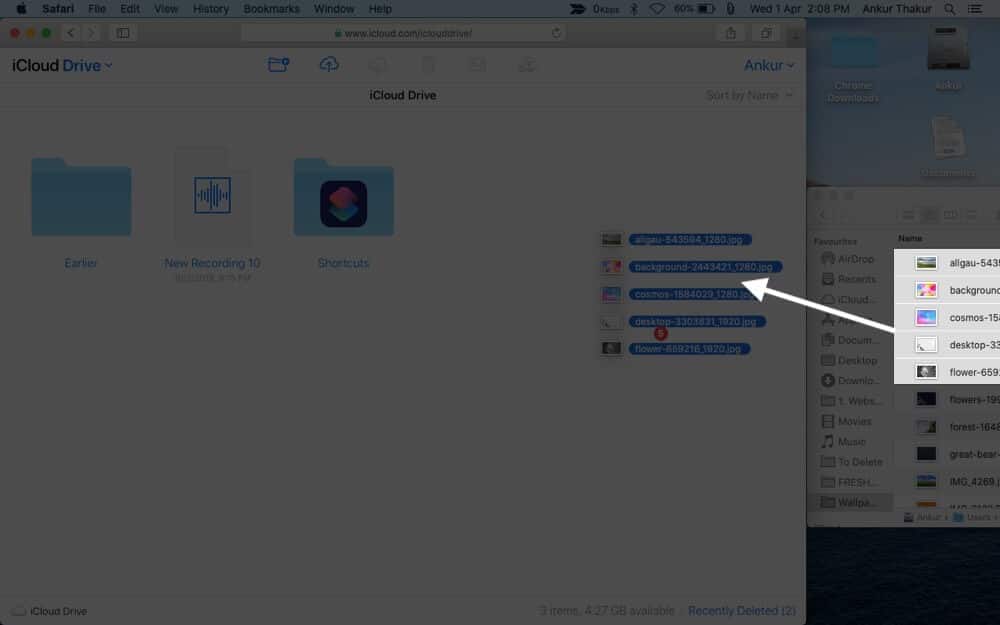
Task: Select the desktop image file in Finder
Action: (947, 345)
